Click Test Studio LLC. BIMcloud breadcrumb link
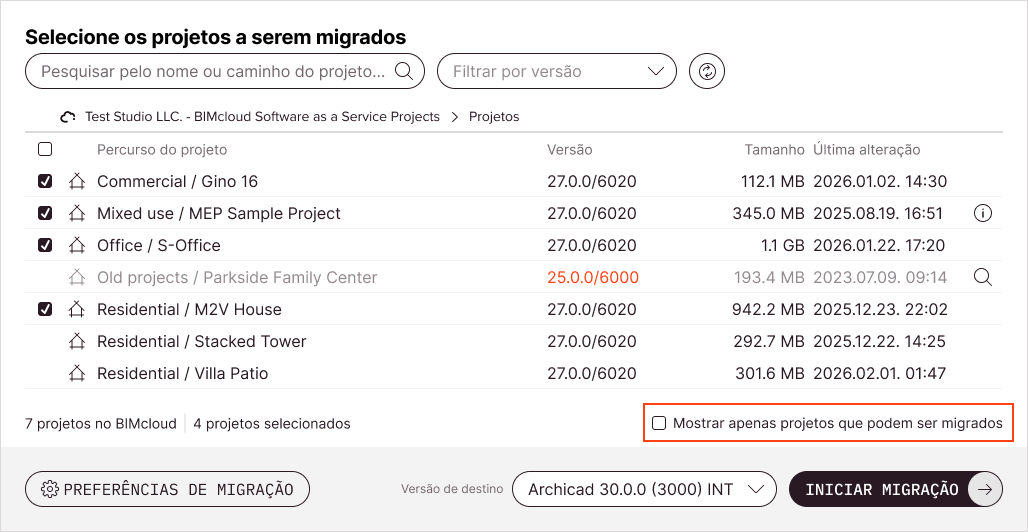This screenshot has height=532, width=1028. [262, 117]
